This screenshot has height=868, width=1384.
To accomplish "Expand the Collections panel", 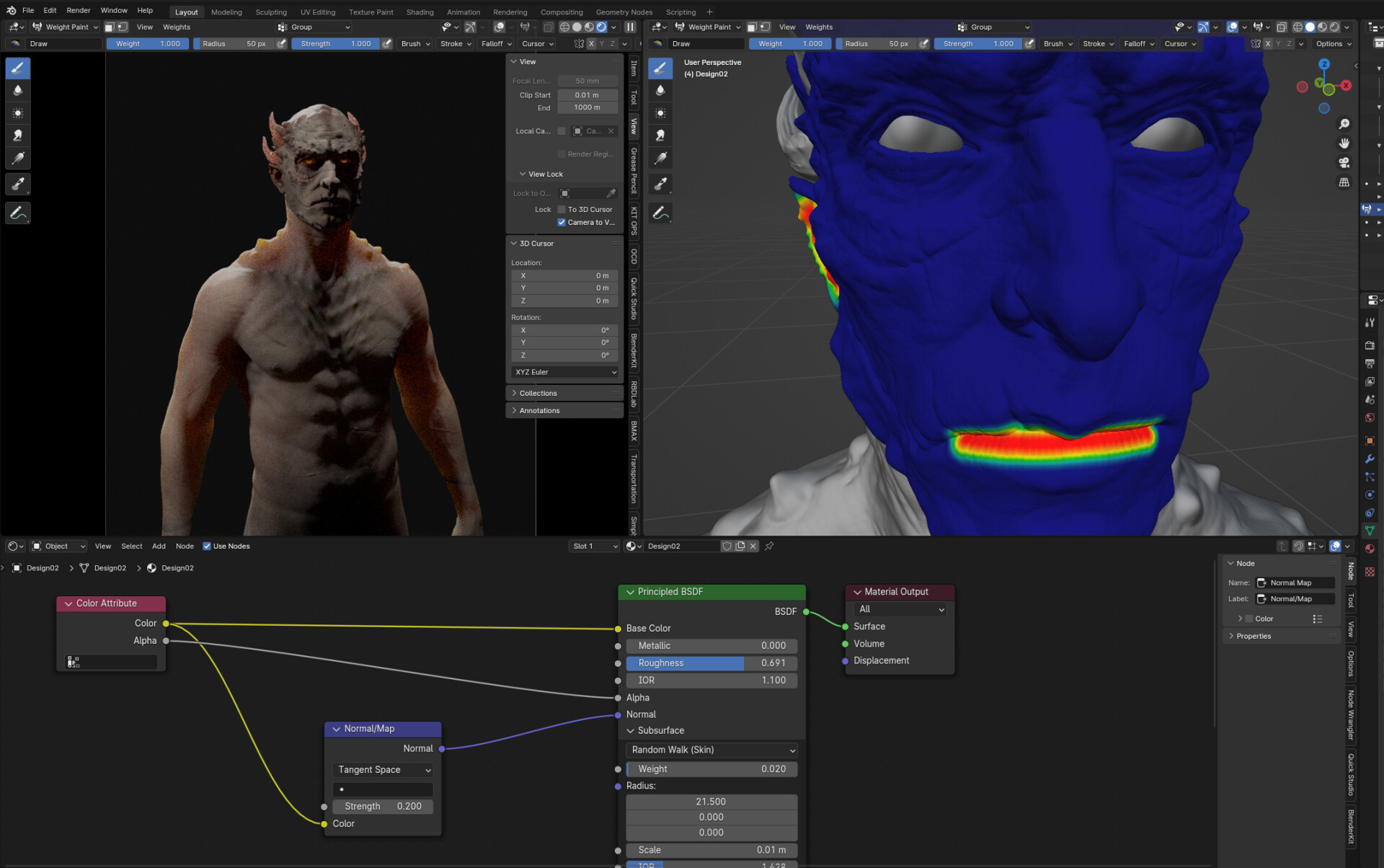I will (538, 393).
